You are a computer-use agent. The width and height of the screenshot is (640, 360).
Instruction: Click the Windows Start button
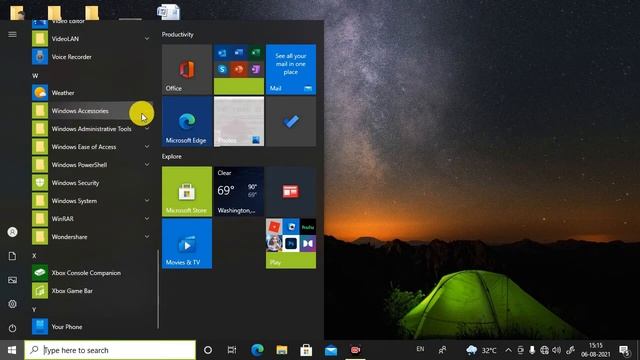pos(12,350)
